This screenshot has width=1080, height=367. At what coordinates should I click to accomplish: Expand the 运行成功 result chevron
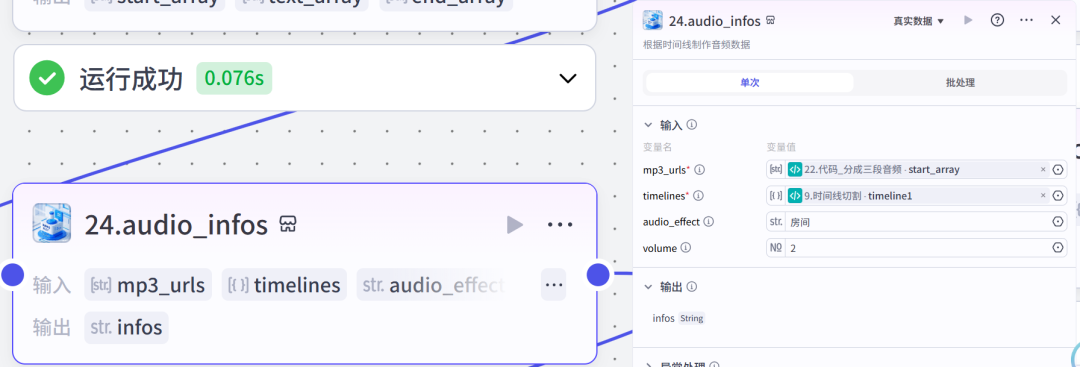(568, 78)
